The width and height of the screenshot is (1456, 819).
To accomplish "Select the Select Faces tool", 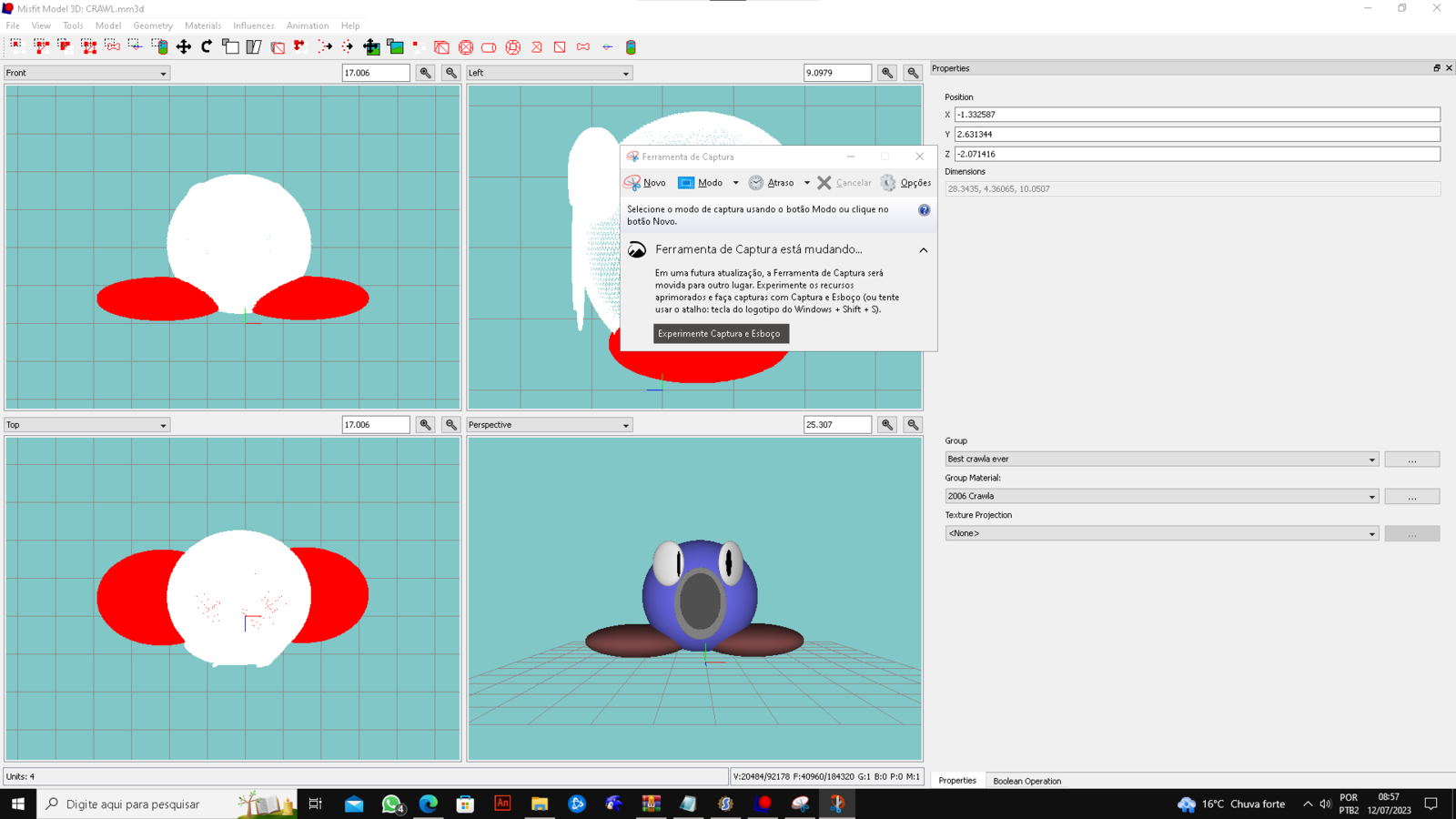I will (x=41, y=46).
